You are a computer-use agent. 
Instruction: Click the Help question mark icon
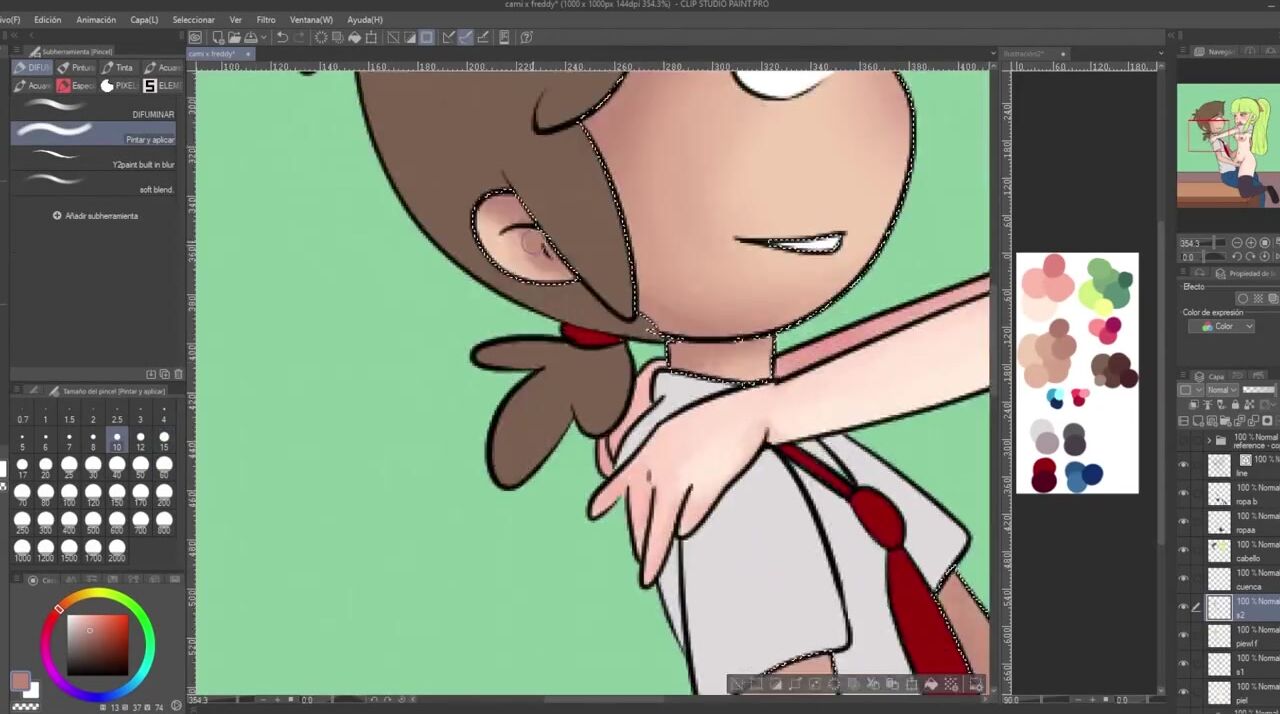coord(526,38)
